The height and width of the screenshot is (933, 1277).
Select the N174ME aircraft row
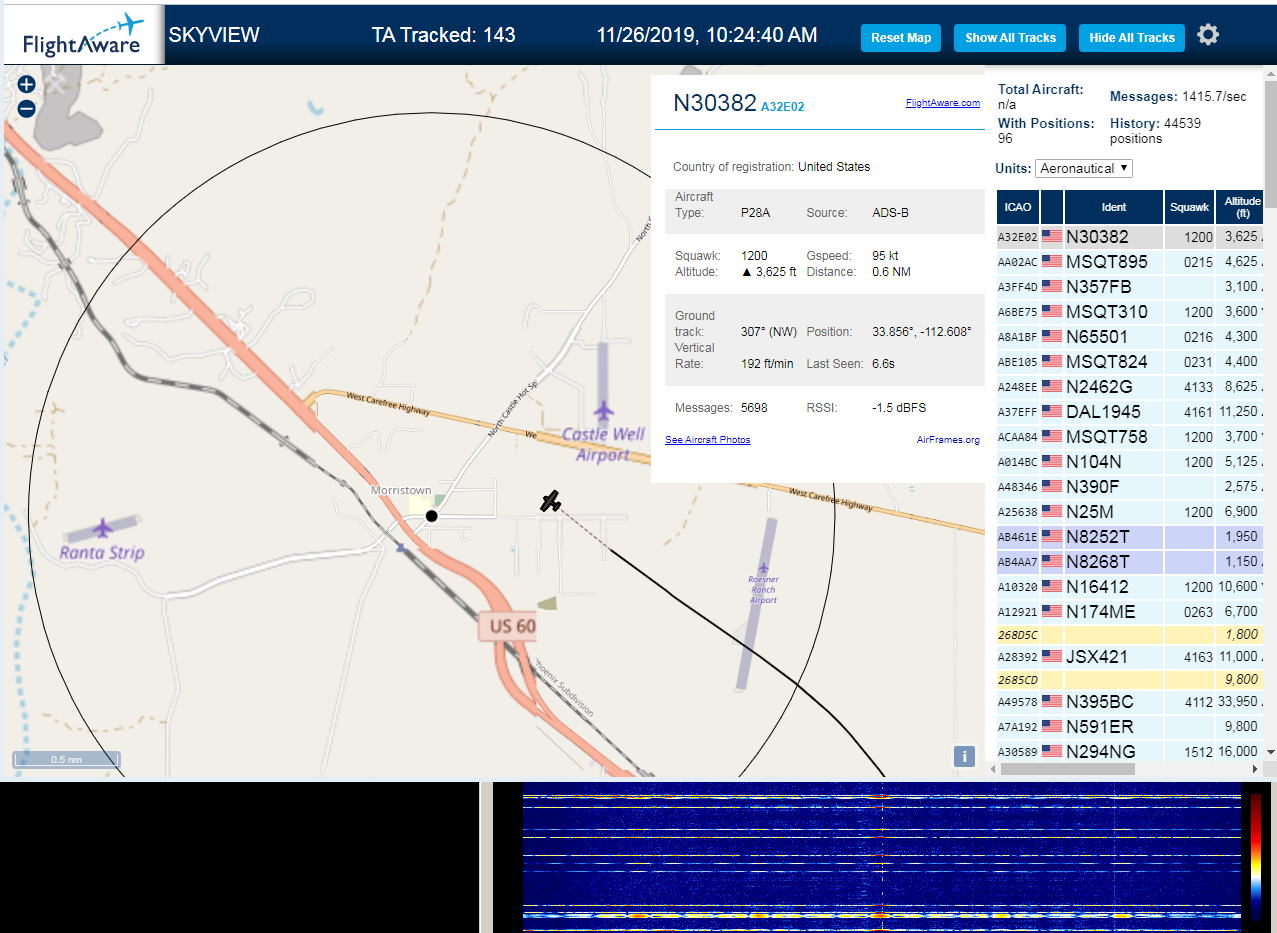click(1130, 611)
